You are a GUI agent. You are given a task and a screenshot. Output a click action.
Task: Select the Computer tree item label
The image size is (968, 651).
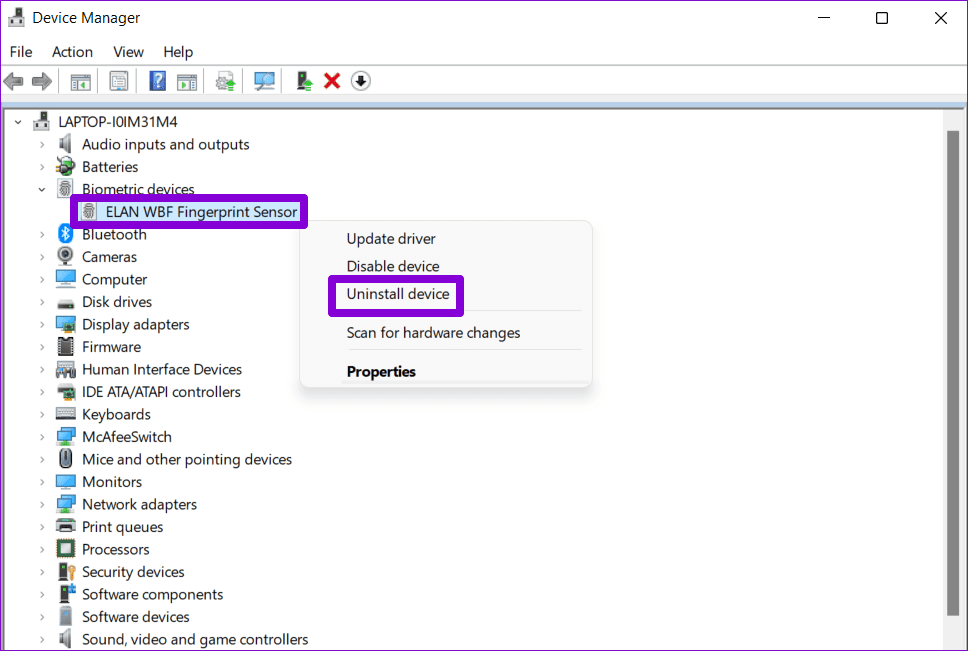(x=114, y=280)
